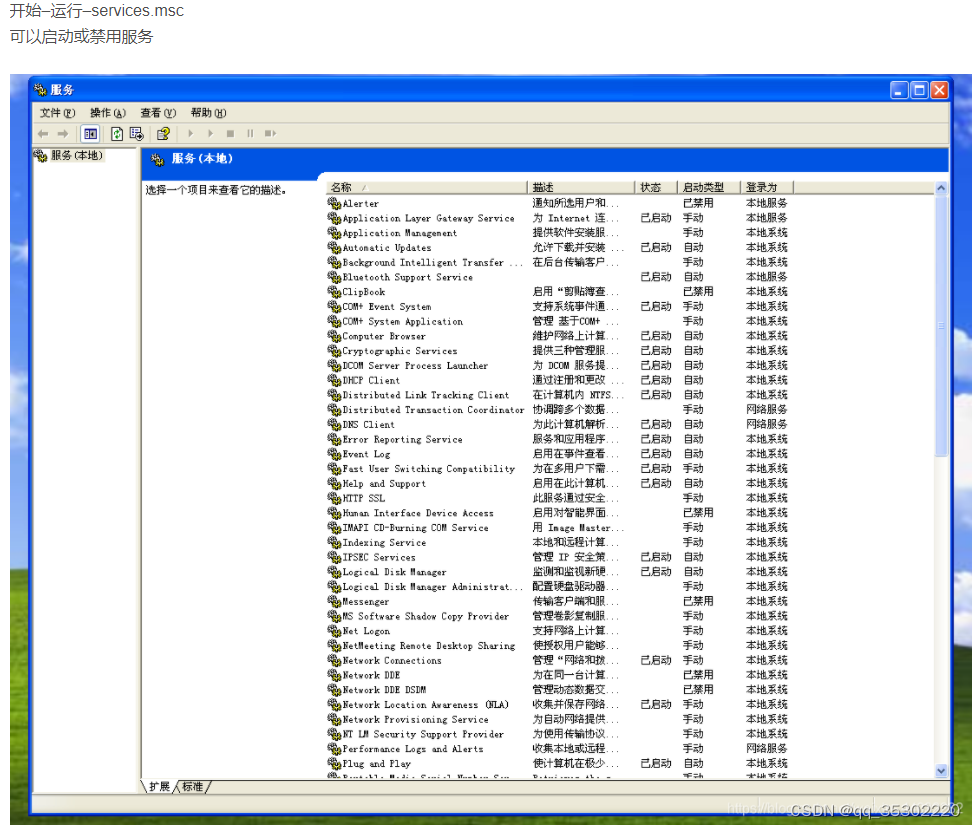Select the Bluetooth Support Service row

tap(558, 278)
